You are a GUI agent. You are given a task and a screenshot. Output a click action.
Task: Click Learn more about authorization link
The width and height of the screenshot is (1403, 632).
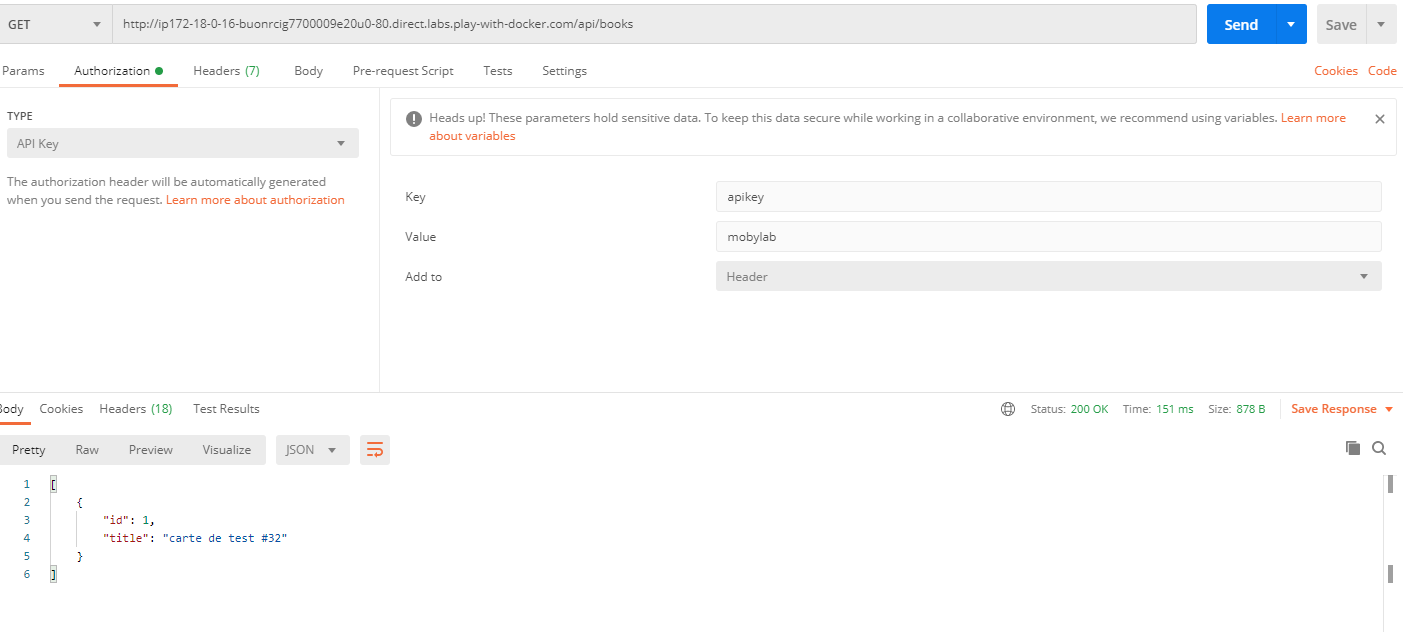click(x=255, y=200)
